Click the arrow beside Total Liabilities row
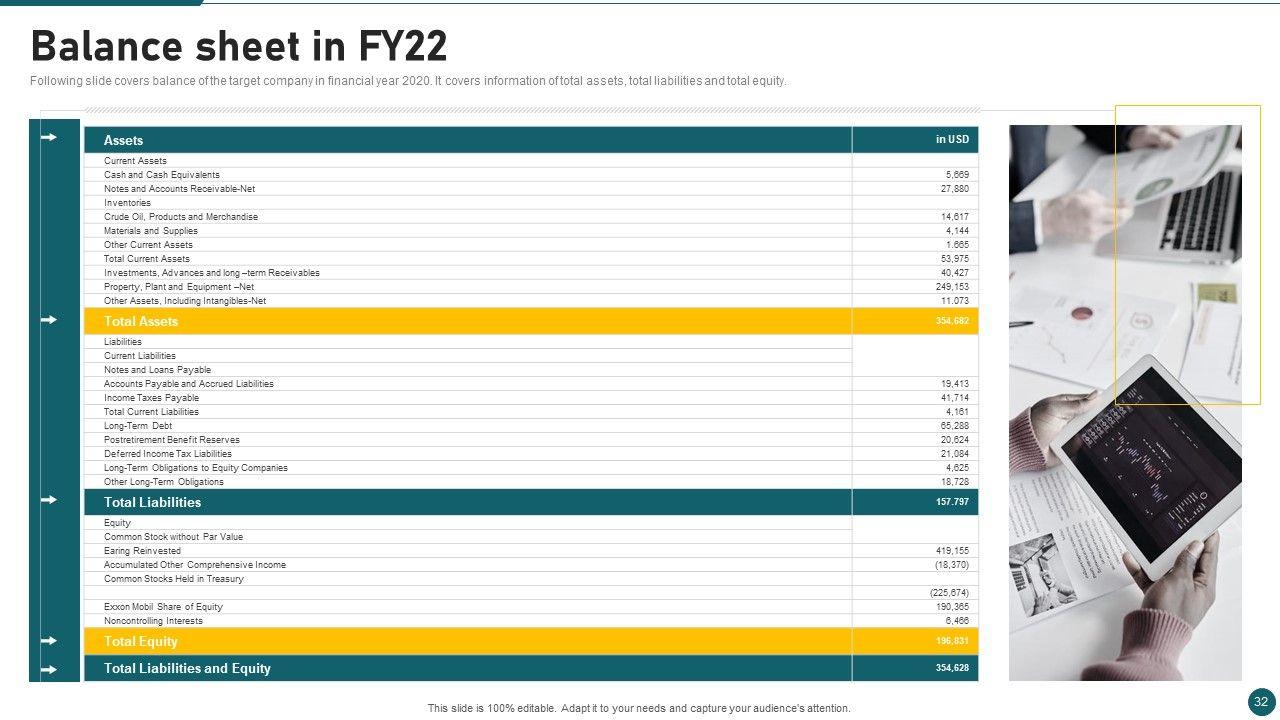 coord(48,500)
